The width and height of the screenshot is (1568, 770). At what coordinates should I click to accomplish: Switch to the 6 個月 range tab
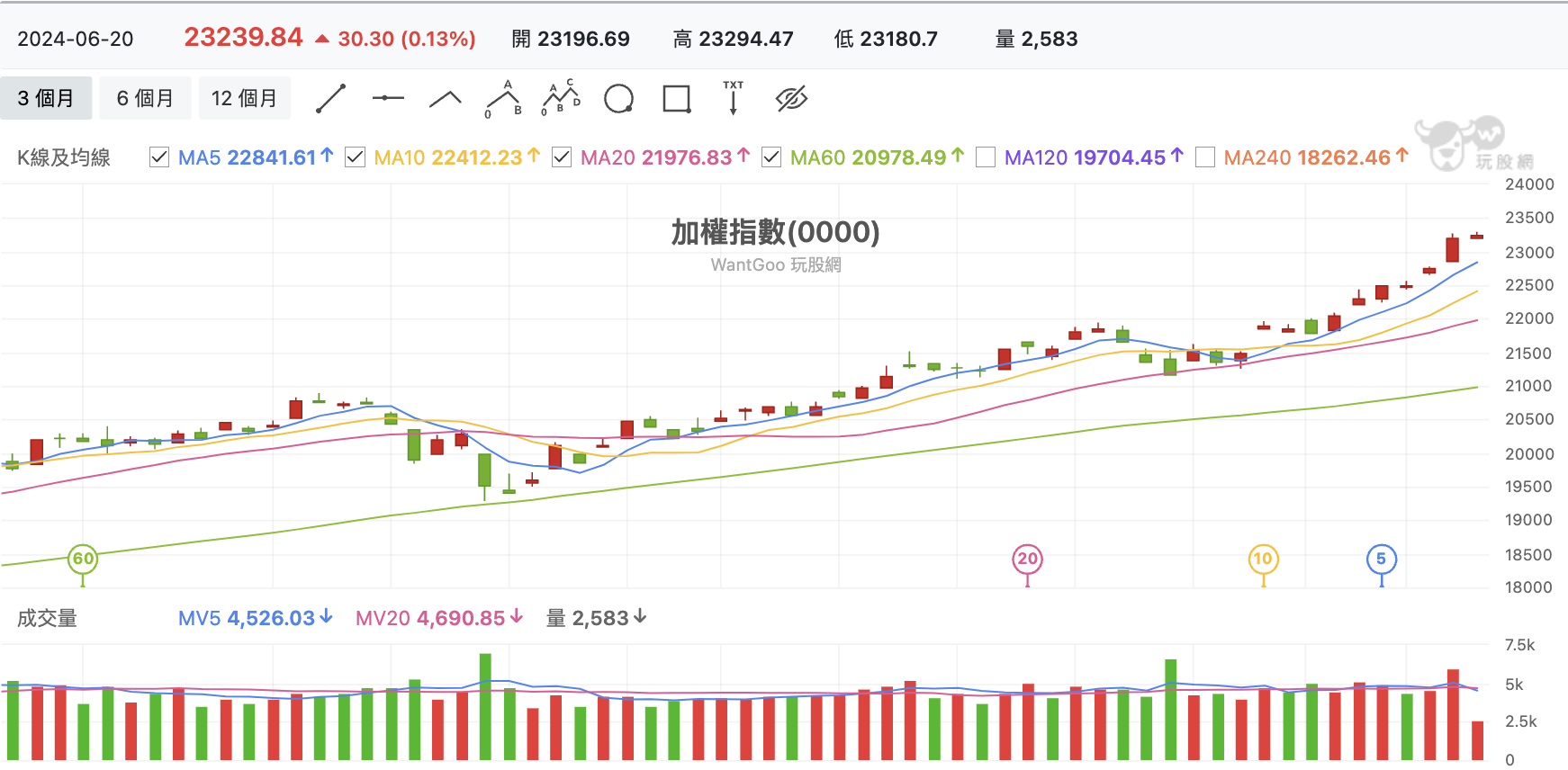(x=145, y=98)
